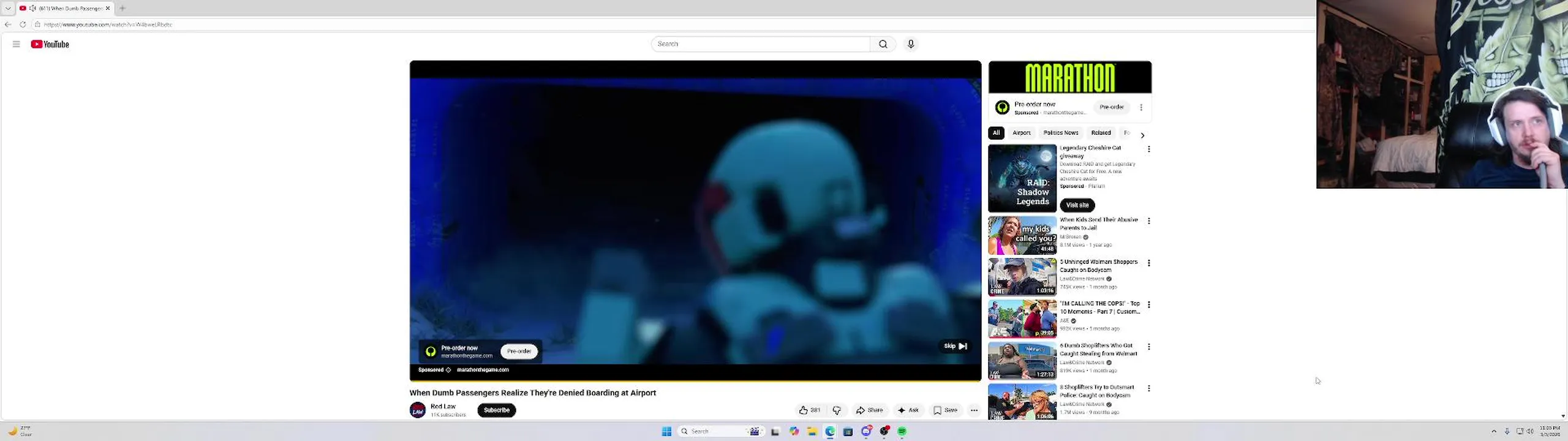This screenshot has height=441, width=1568.
Task: Open menu for When Kids Send Abusive Parents
Action: (x=1149, y=221)
